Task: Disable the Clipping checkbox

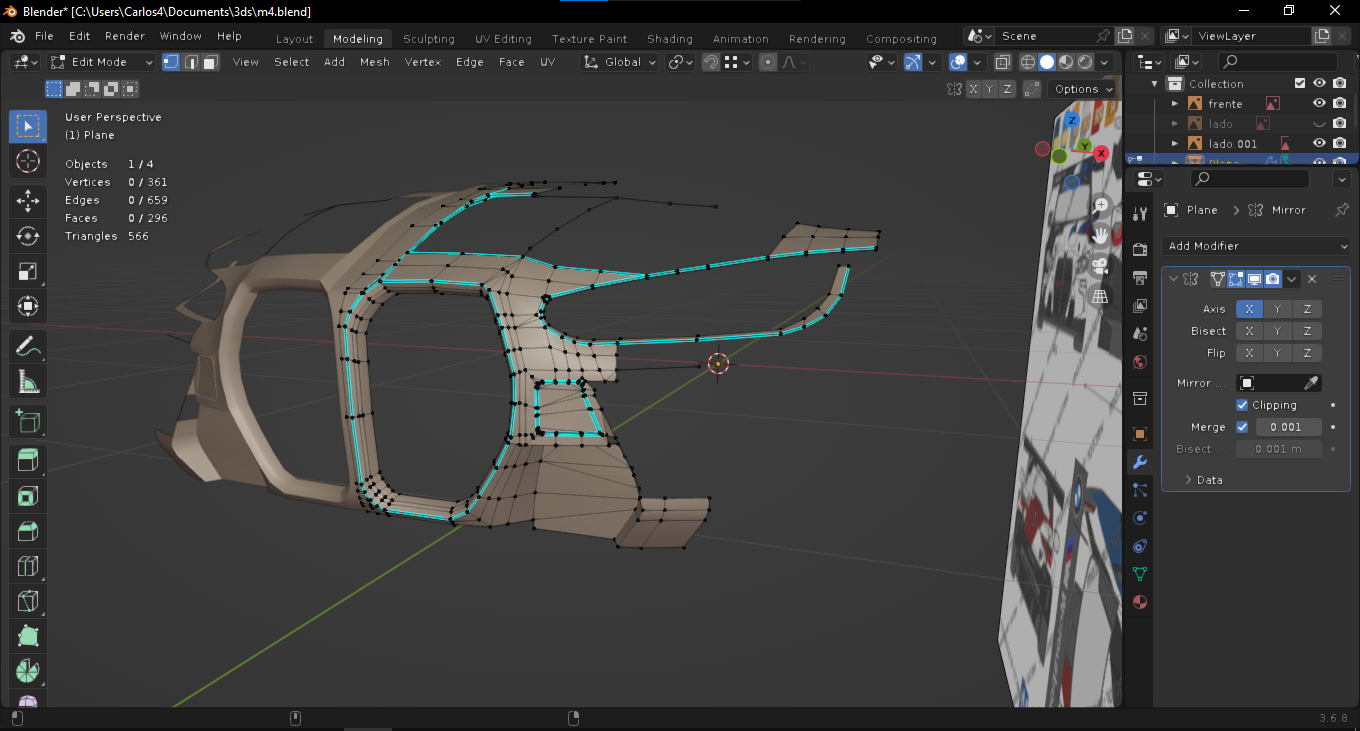Action: 1242,405
